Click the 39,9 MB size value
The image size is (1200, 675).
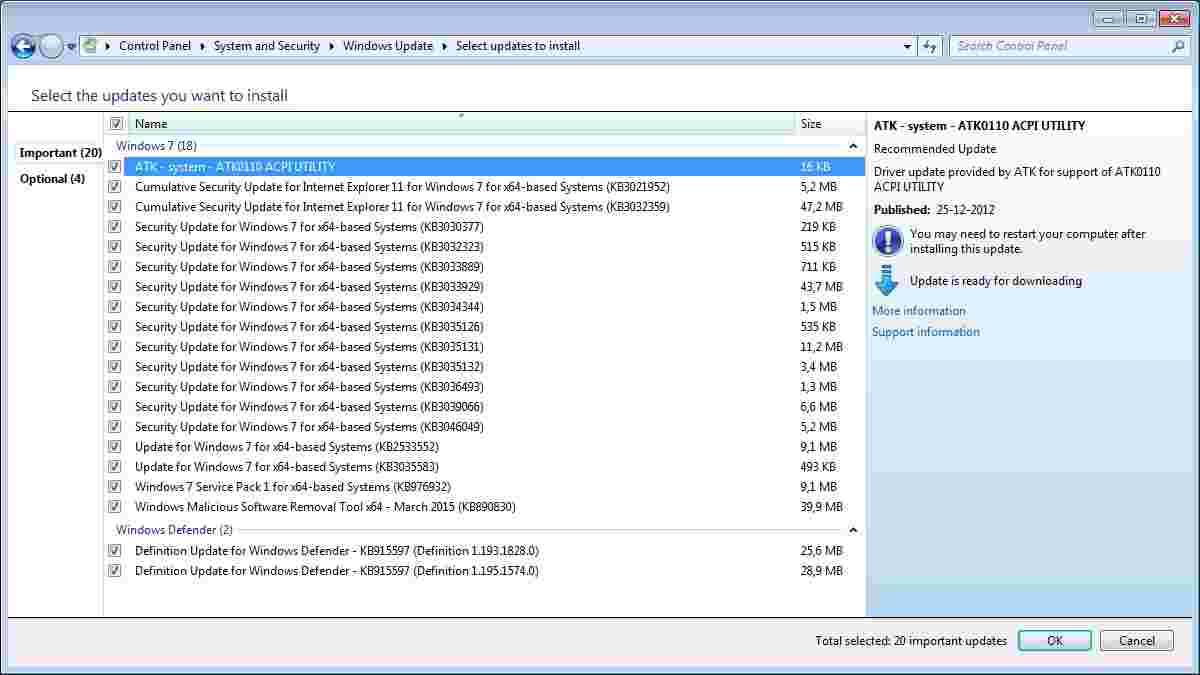click(822, 507)
